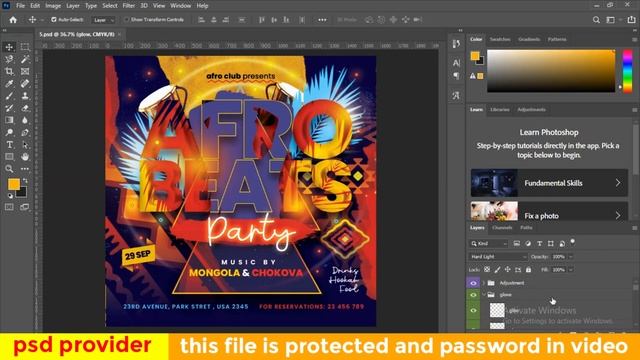Open the File menu
640x360 pixels.
tap(20, 6)
